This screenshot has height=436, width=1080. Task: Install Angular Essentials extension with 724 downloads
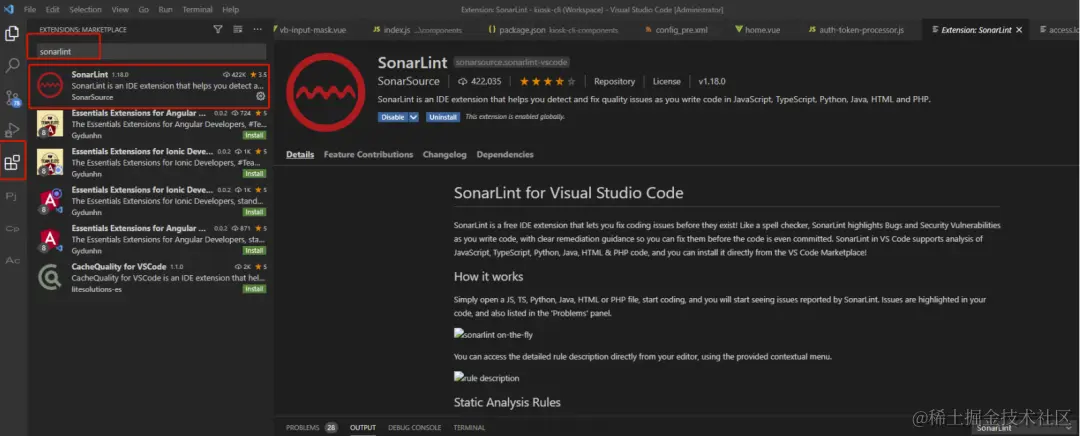click(x=254, y=135)
